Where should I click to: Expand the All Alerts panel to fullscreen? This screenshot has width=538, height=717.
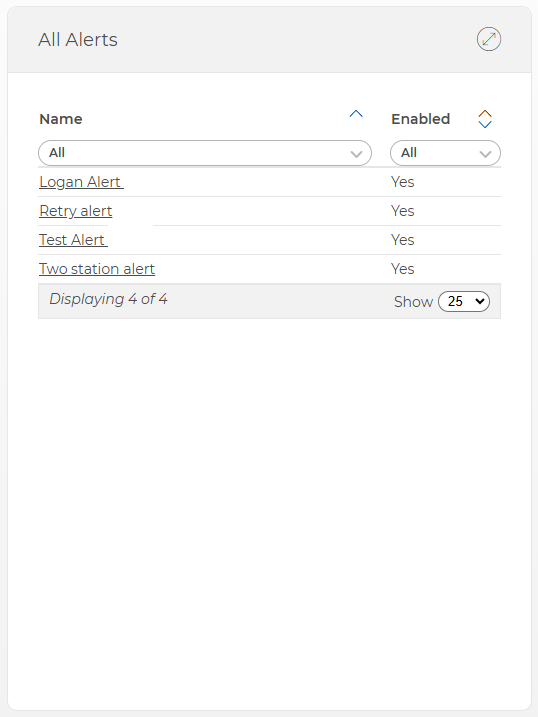tap(489, 39)
